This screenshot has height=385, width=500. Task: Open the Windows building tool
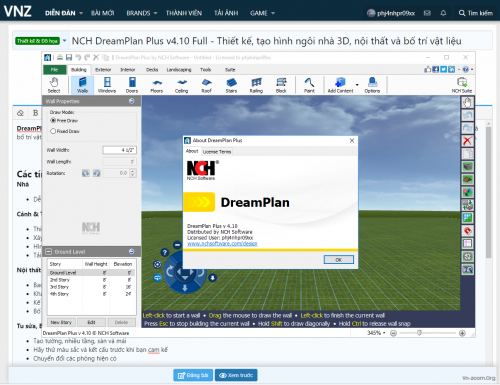pyautogui.click(x=107, y=85)
